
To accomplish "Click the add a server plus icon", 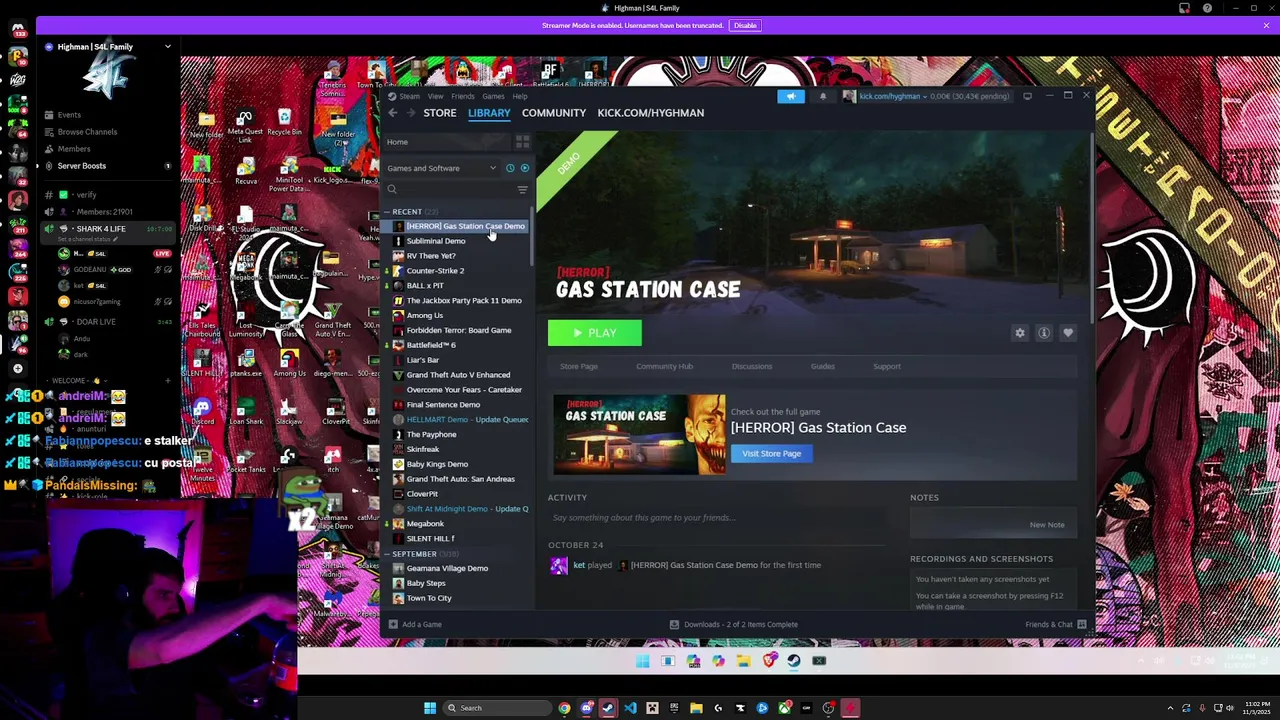I will click(17, 368).
